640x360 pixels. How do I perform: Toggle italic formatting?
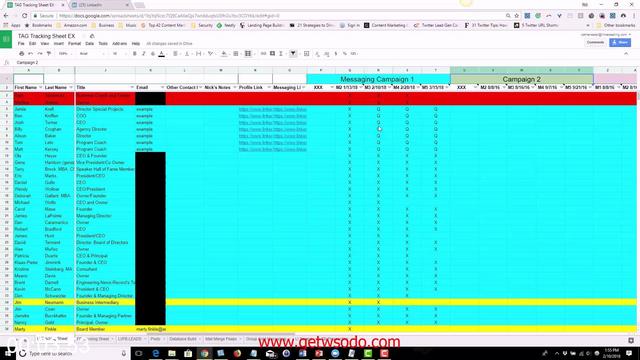(143, 53)
